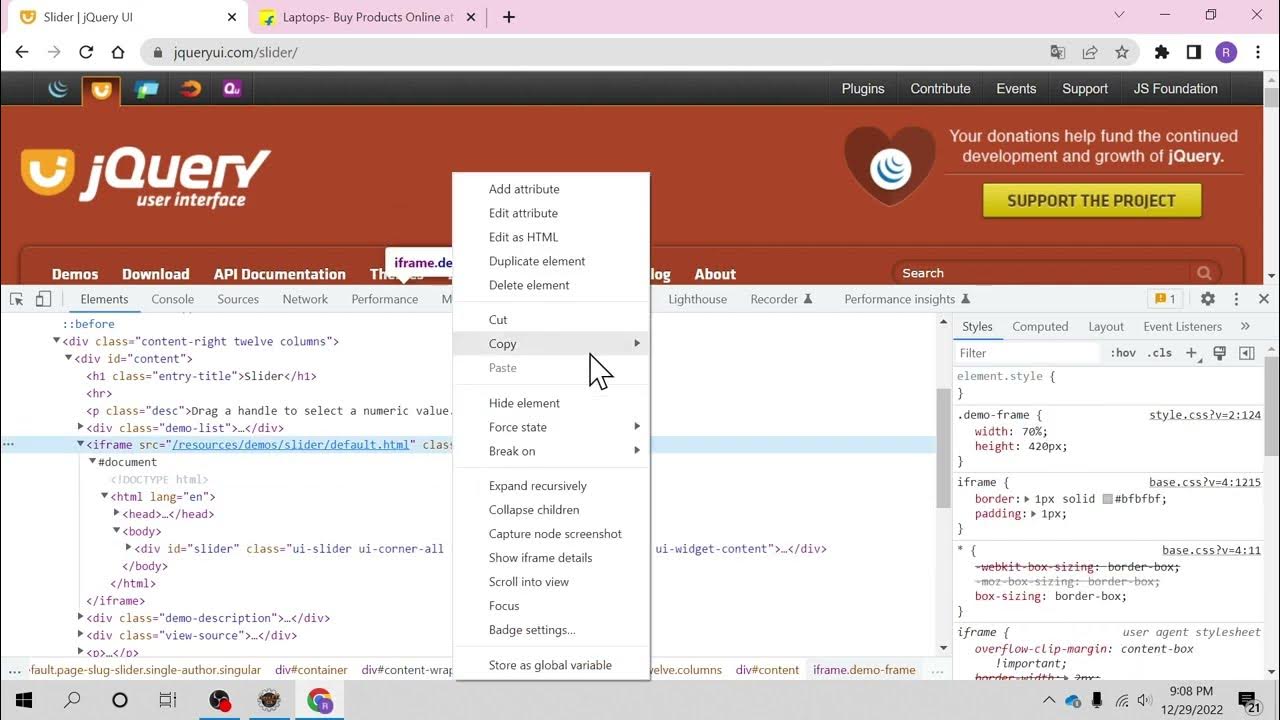The height and width of the screenshot is (720, 1280).
Task: Open jQuery Core site icon in top bar
Action: (x=58, y=89)
